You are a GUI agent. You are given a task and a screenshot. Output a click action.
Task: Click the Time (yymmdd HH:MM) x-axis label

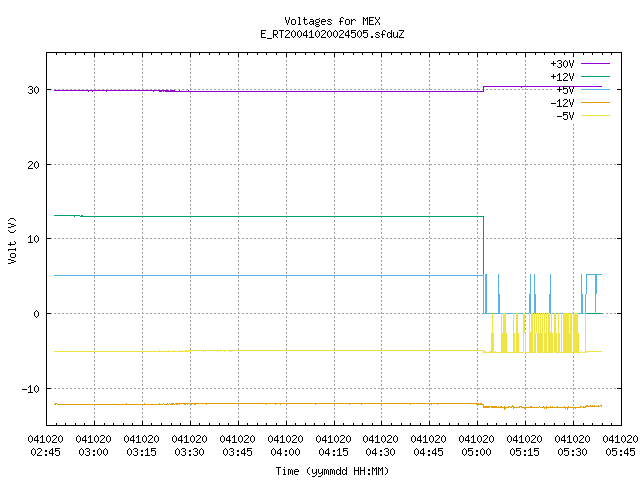click(x=332, y=471)
